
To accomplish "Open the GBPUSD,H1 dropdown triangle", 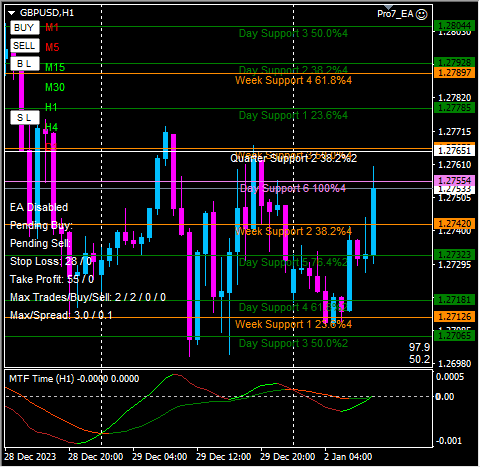I will [12, 13].
